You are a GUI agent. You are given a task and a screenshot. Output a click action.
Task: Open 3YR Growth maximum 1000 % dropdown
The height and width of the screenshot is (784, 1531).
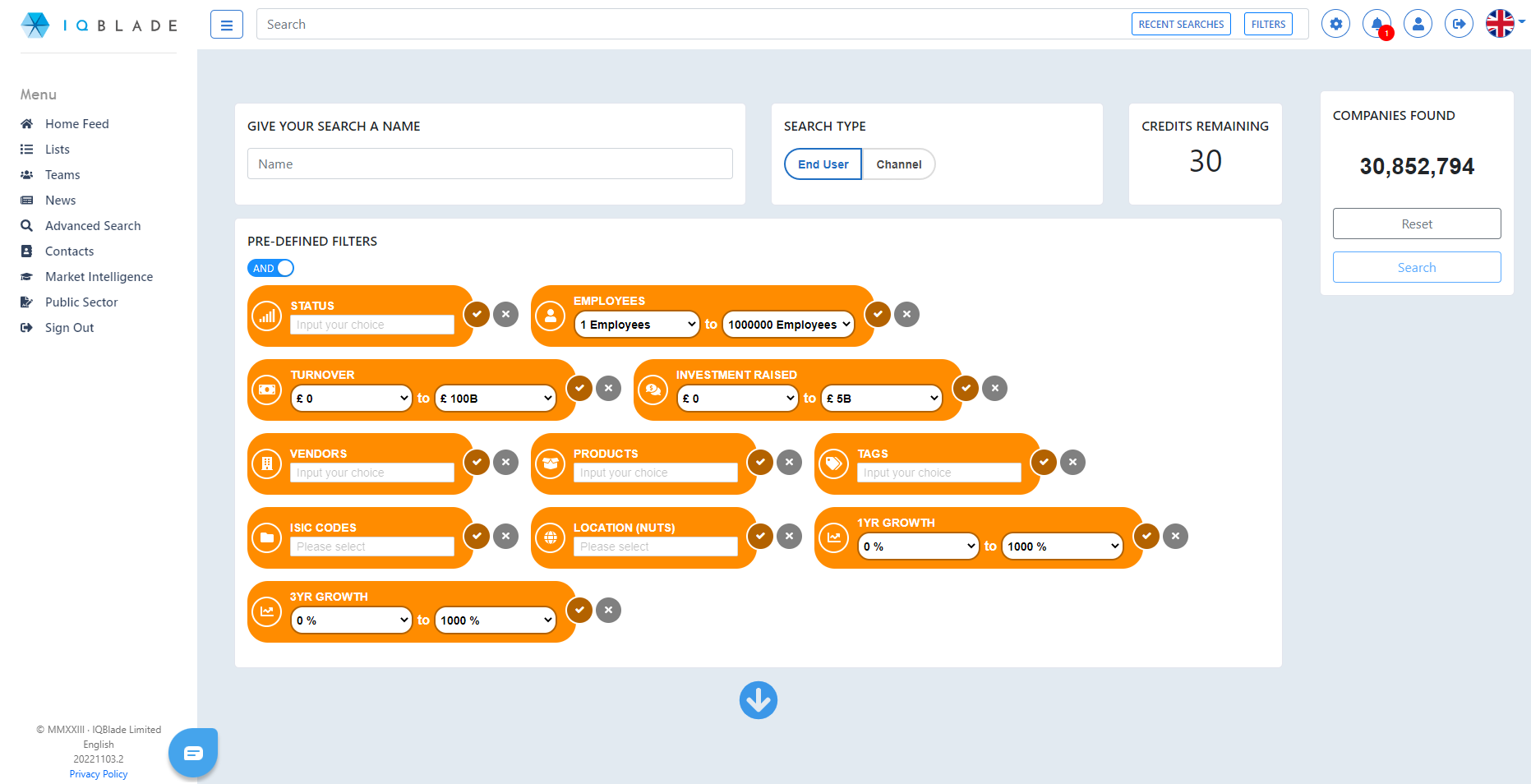496,620
